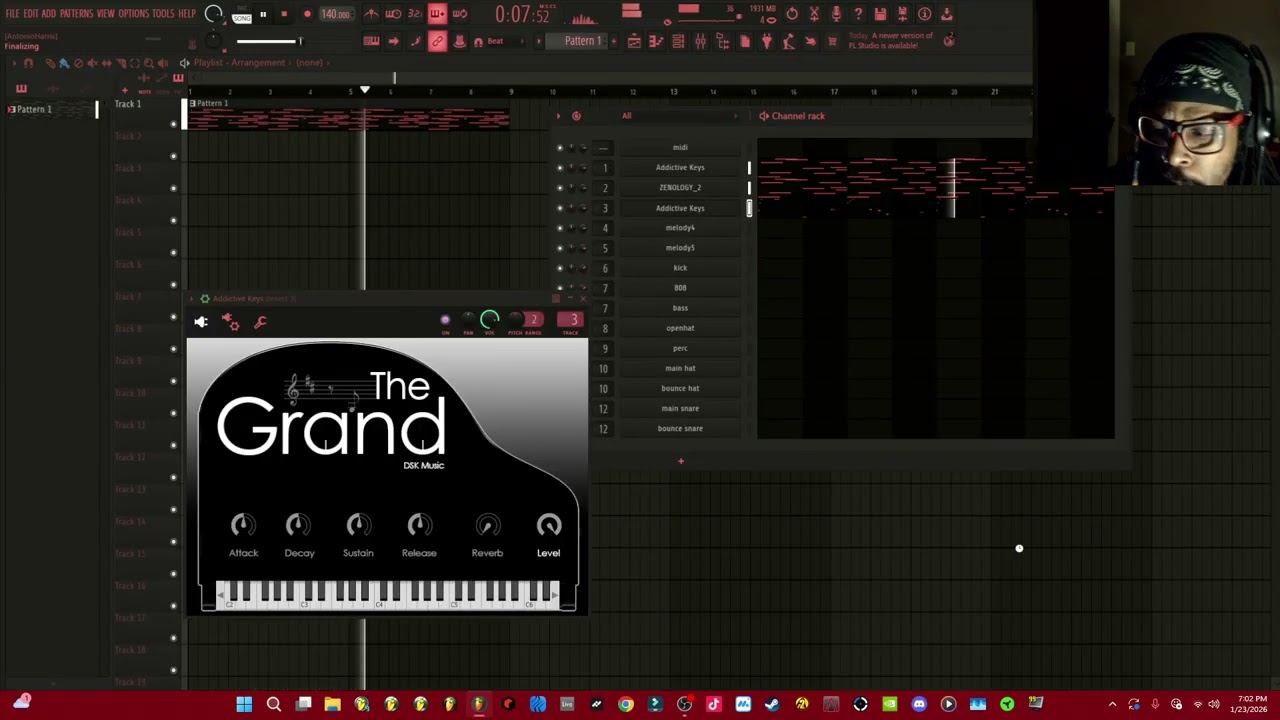The image size is (1280, 720).
Task: Open the Playlist - Arrangement dropdown
Action: pyautogui.click(x=239, y=63)
